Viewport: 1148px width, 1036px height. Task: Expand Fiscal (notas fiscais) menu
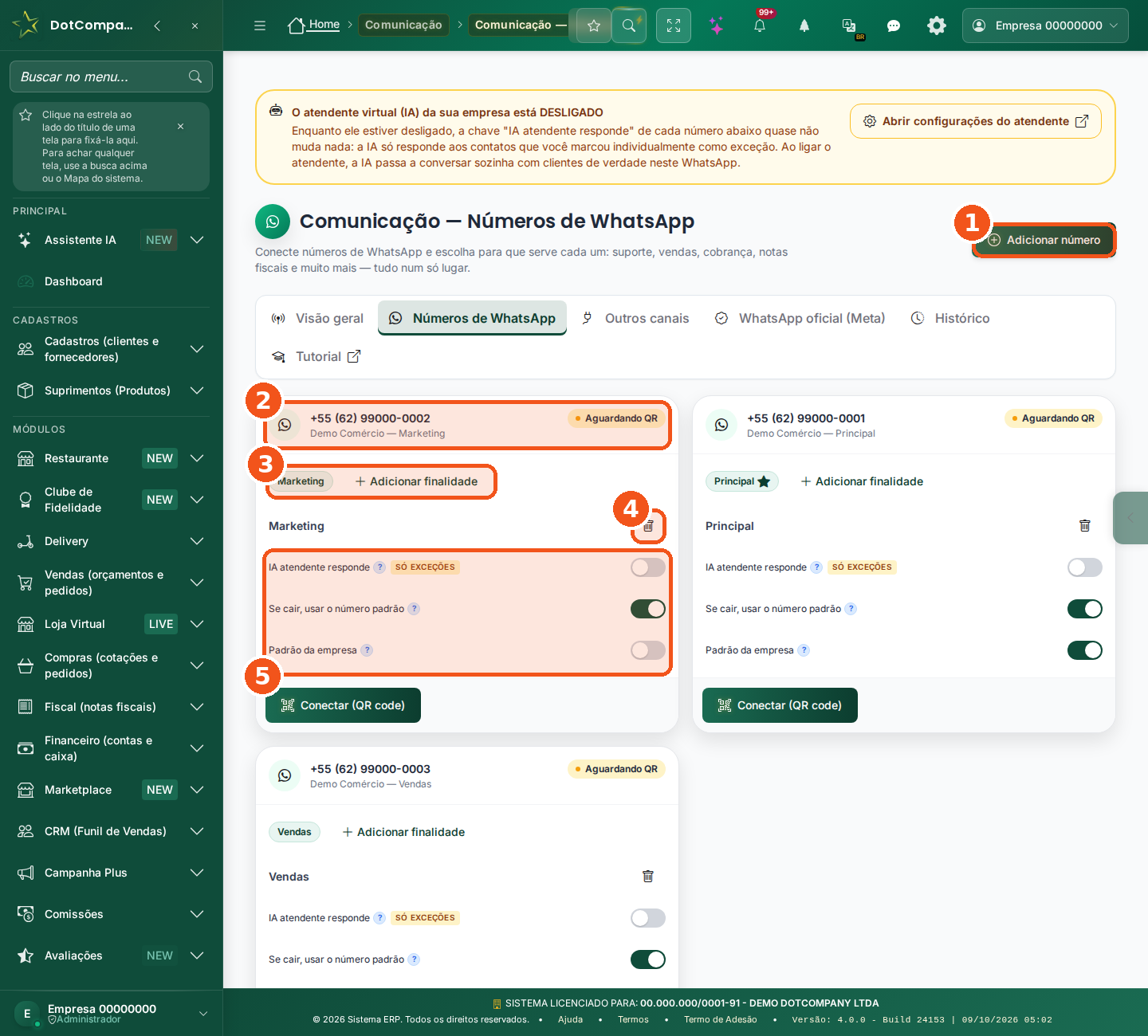point(111,707)
